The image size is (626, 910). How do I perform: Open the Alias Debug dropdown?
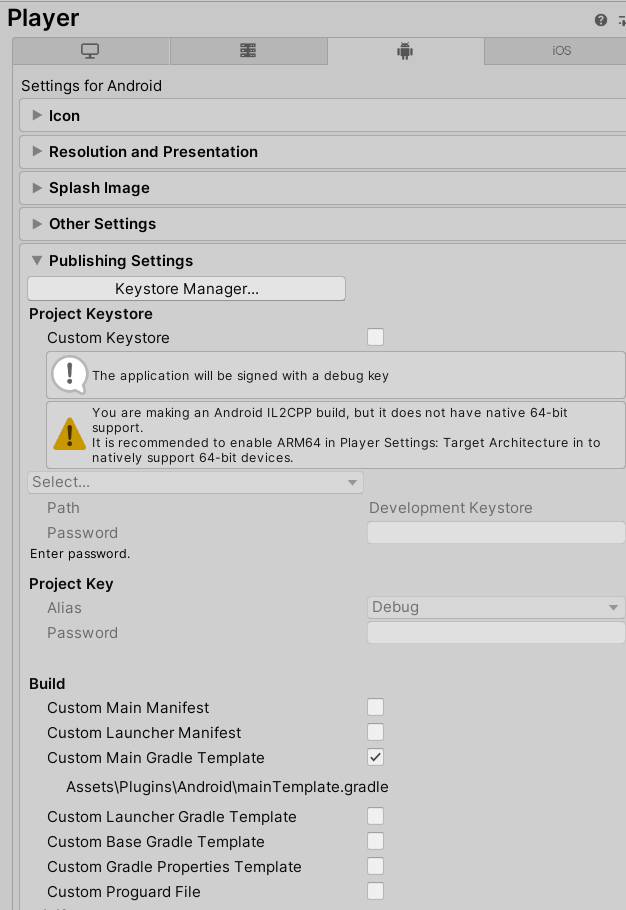[x=496, y=607]
